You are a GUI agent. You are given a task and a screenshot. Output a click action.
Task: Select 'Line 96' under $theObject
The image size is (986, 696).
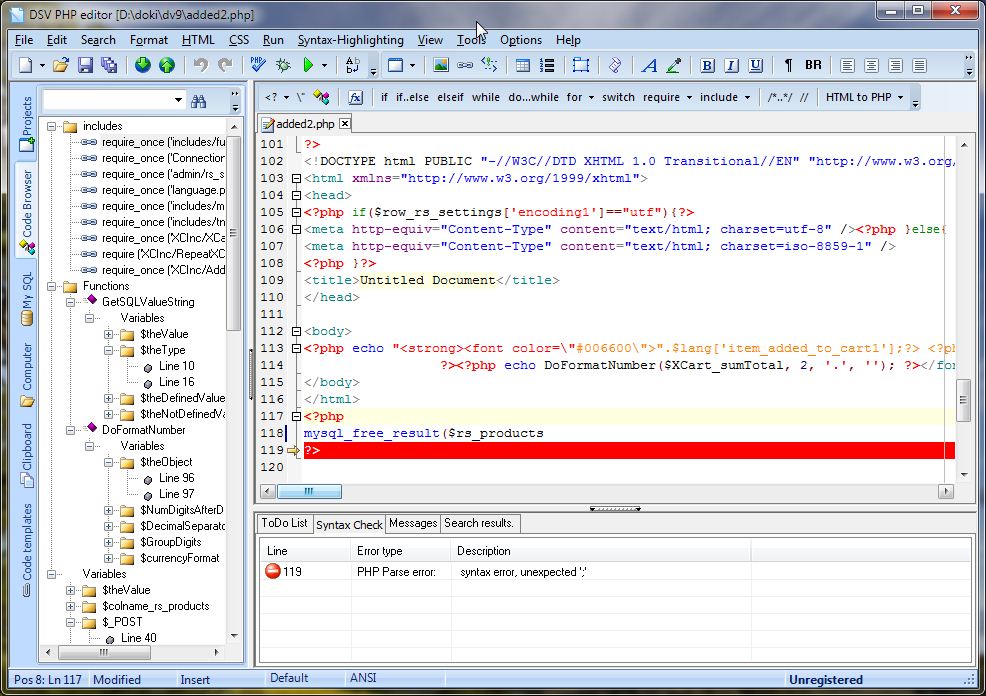[x=176, y=478]
